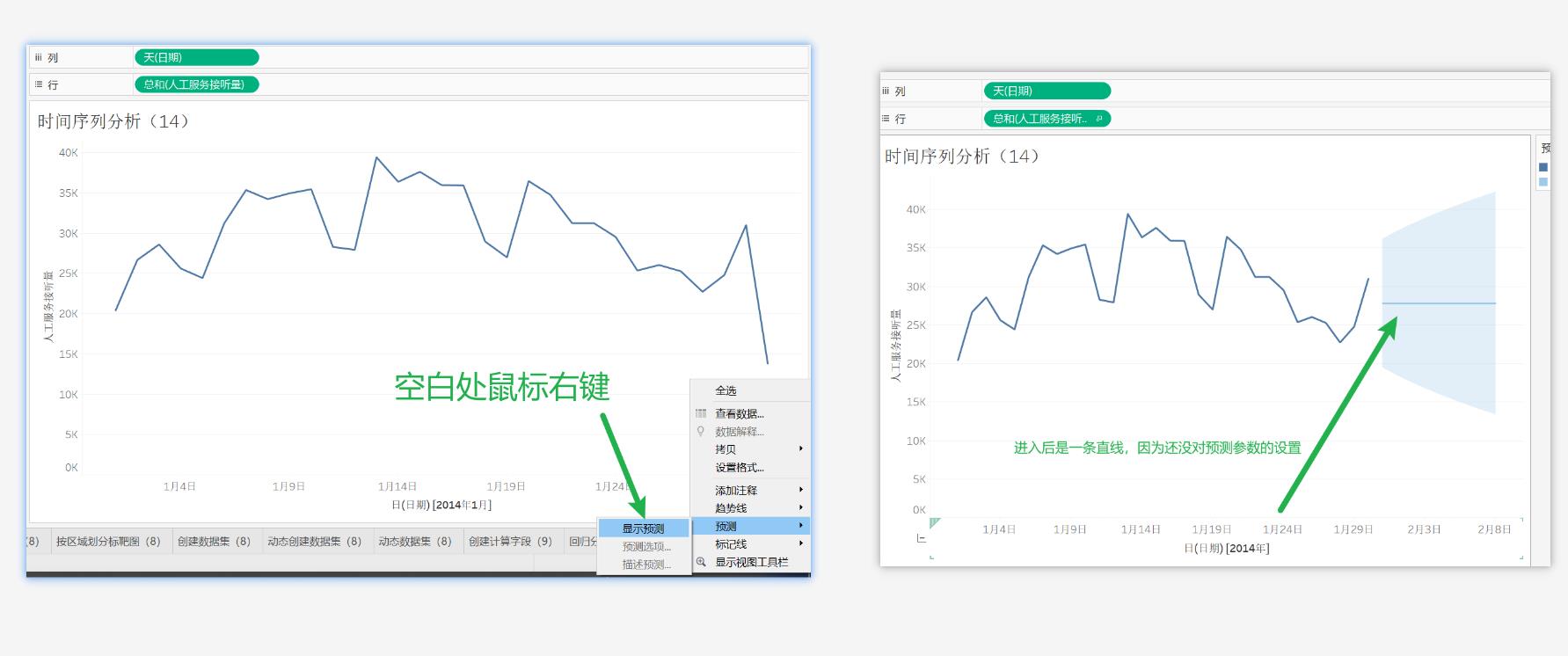This screenshot has height=656, width=1568.
Task: Click the 2月8日 label in right chart
Action: [1494, 529]
